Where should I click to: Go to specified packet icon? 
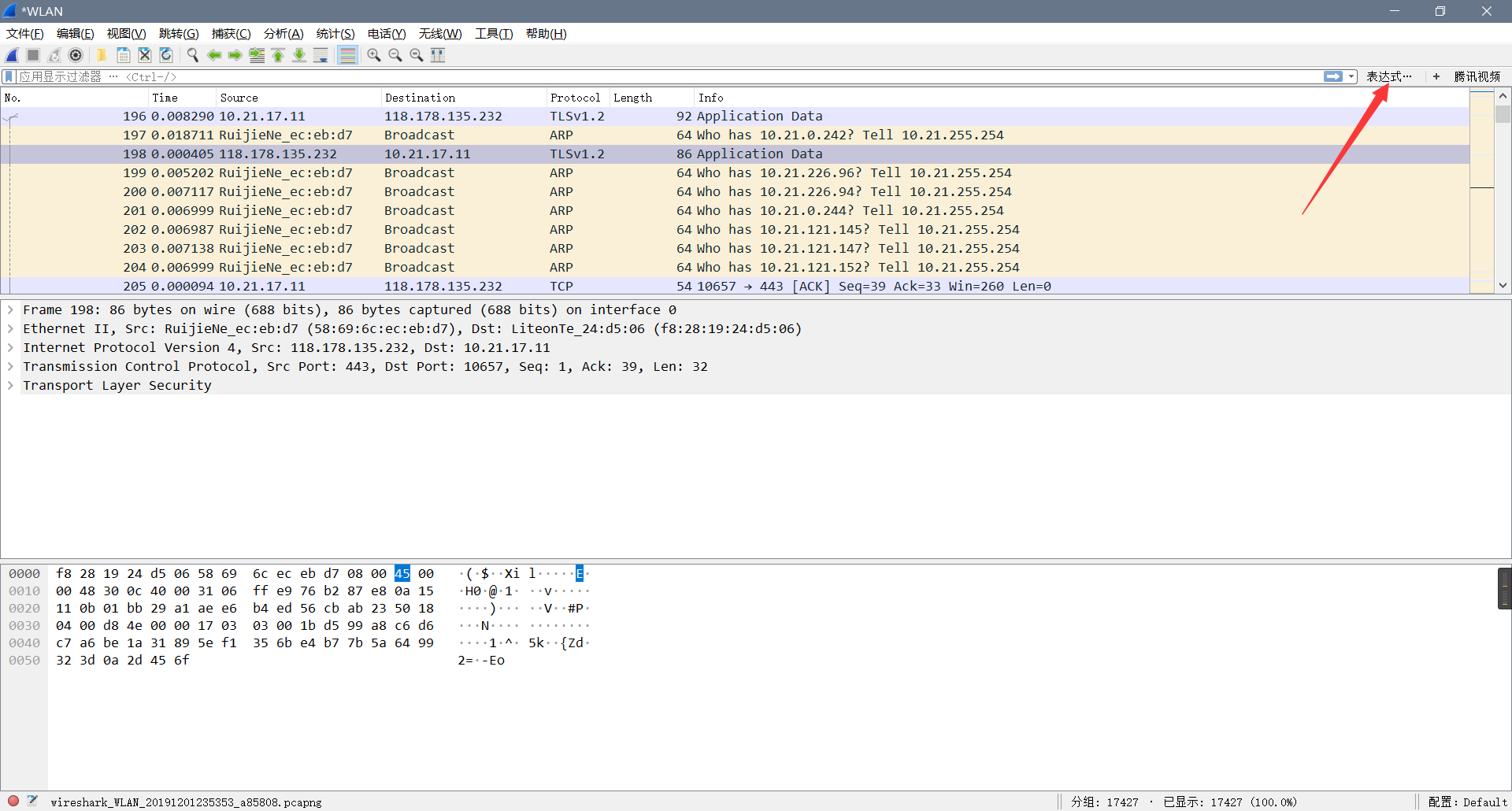[257, 55]
